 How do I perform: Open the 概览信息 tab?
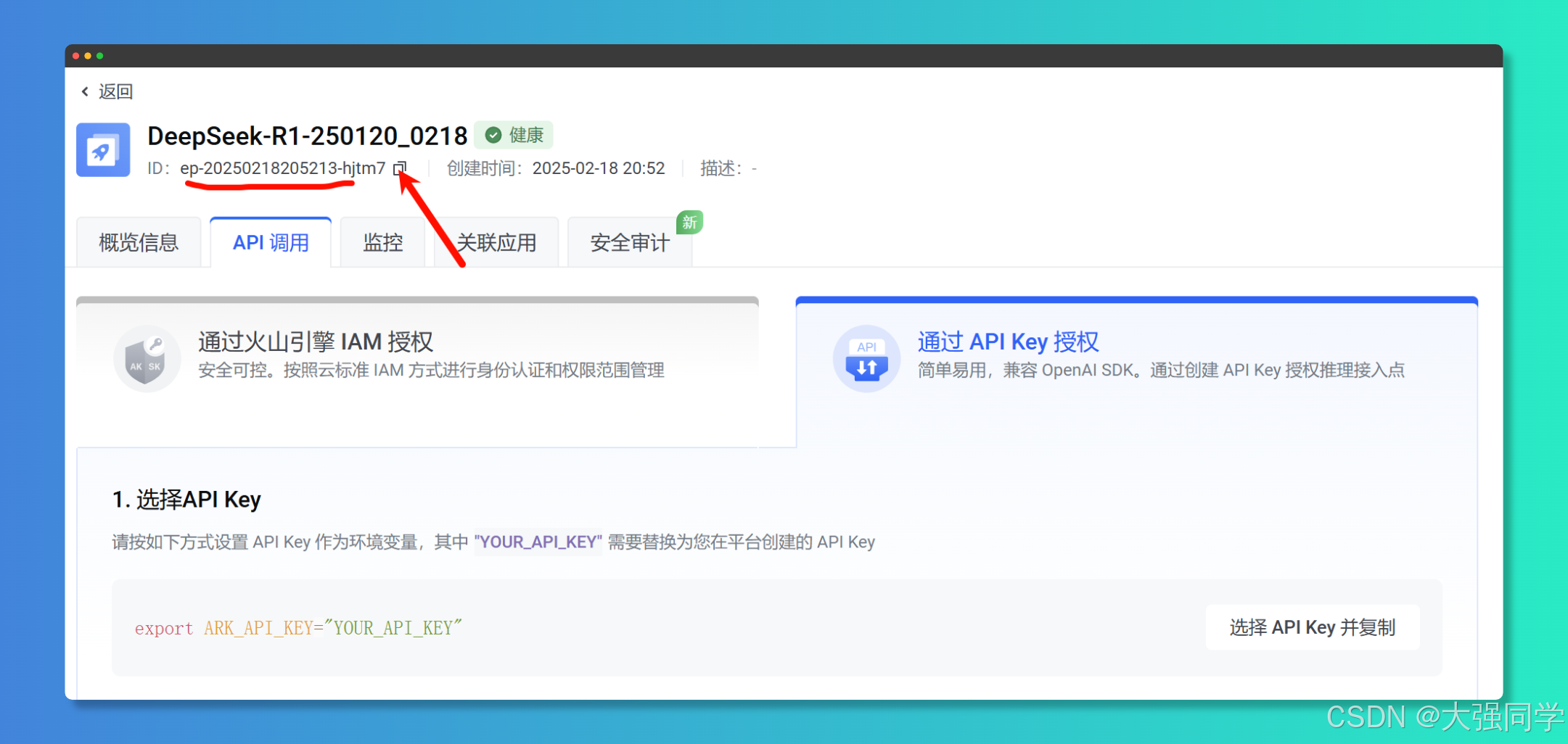point(139,242)
